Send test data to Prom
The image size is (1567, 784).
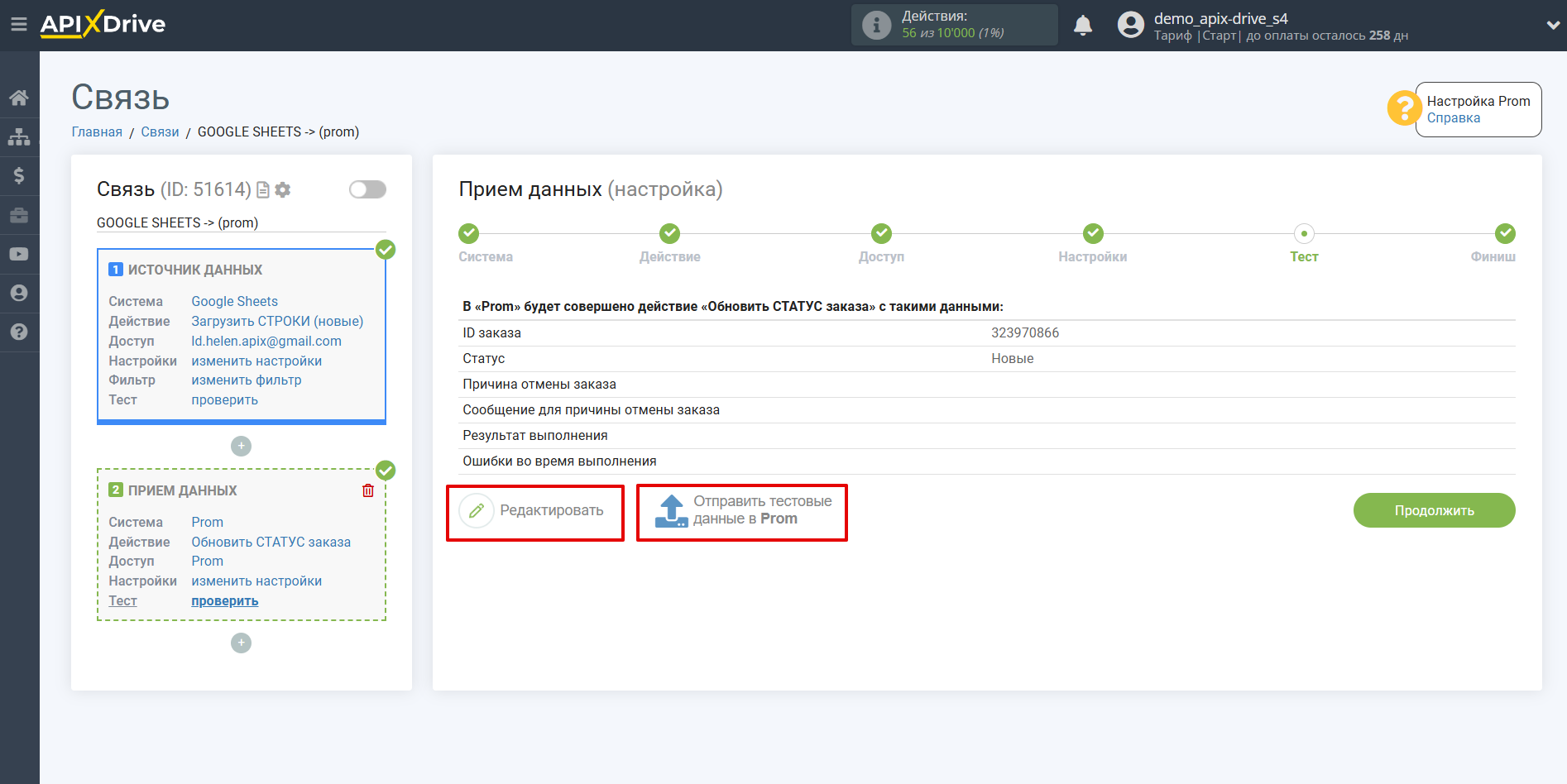tap(742, 511)
